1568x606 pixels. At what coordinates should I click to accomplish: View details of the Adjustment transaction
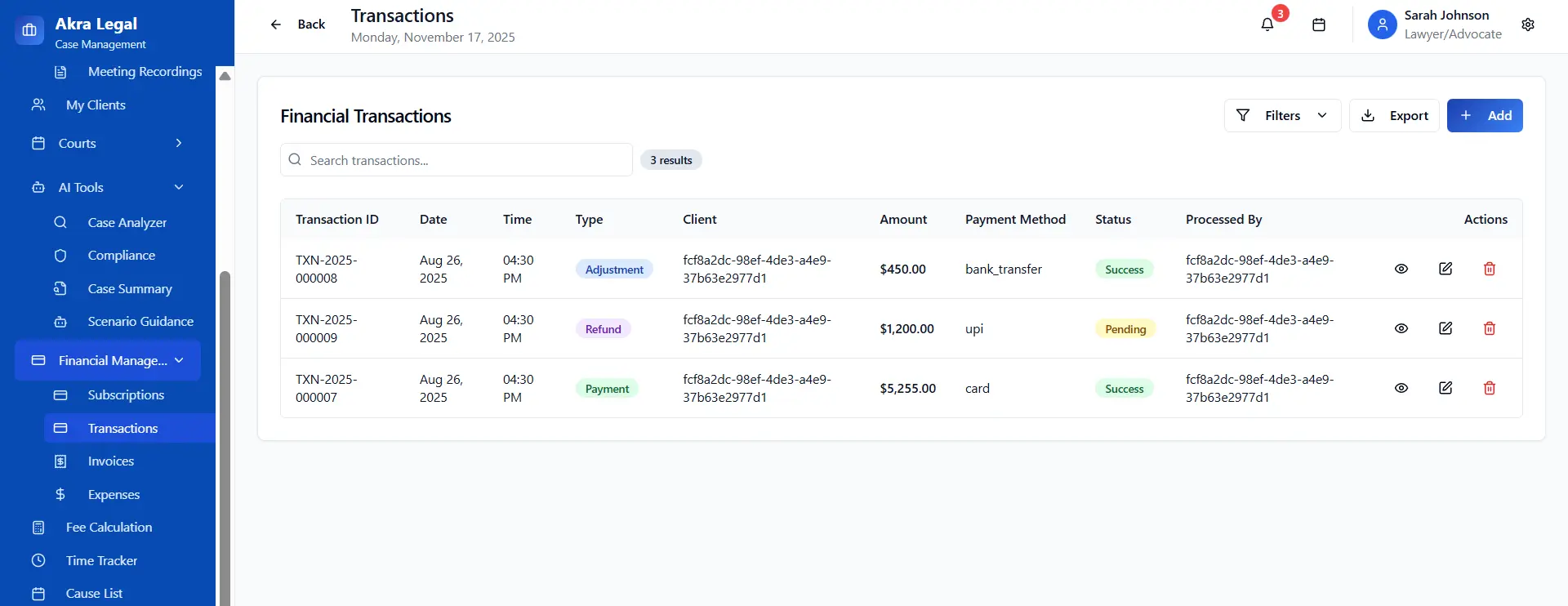coord(1401,269)
